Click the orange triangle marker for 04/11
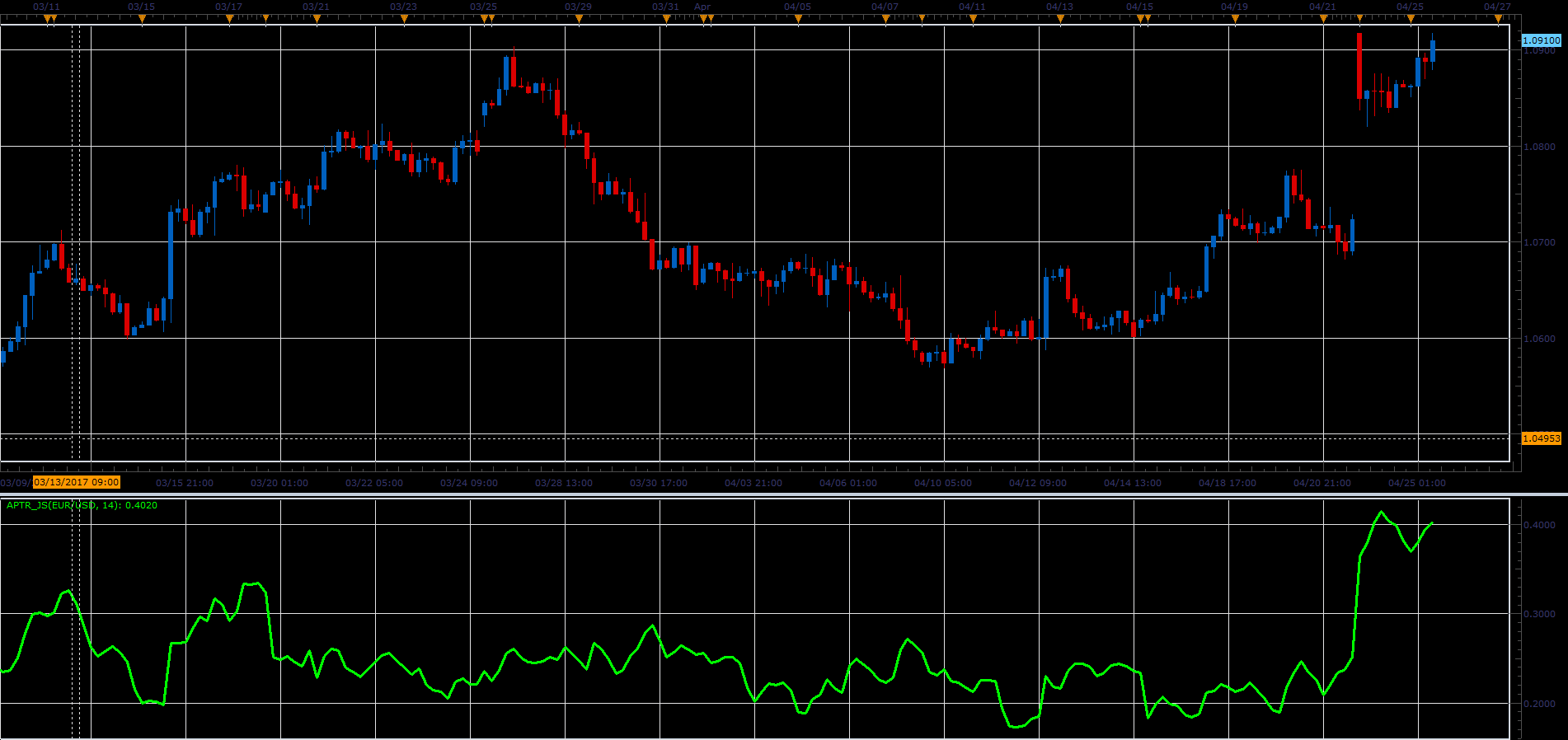1568x740 pixels. [x=973, y=18]
